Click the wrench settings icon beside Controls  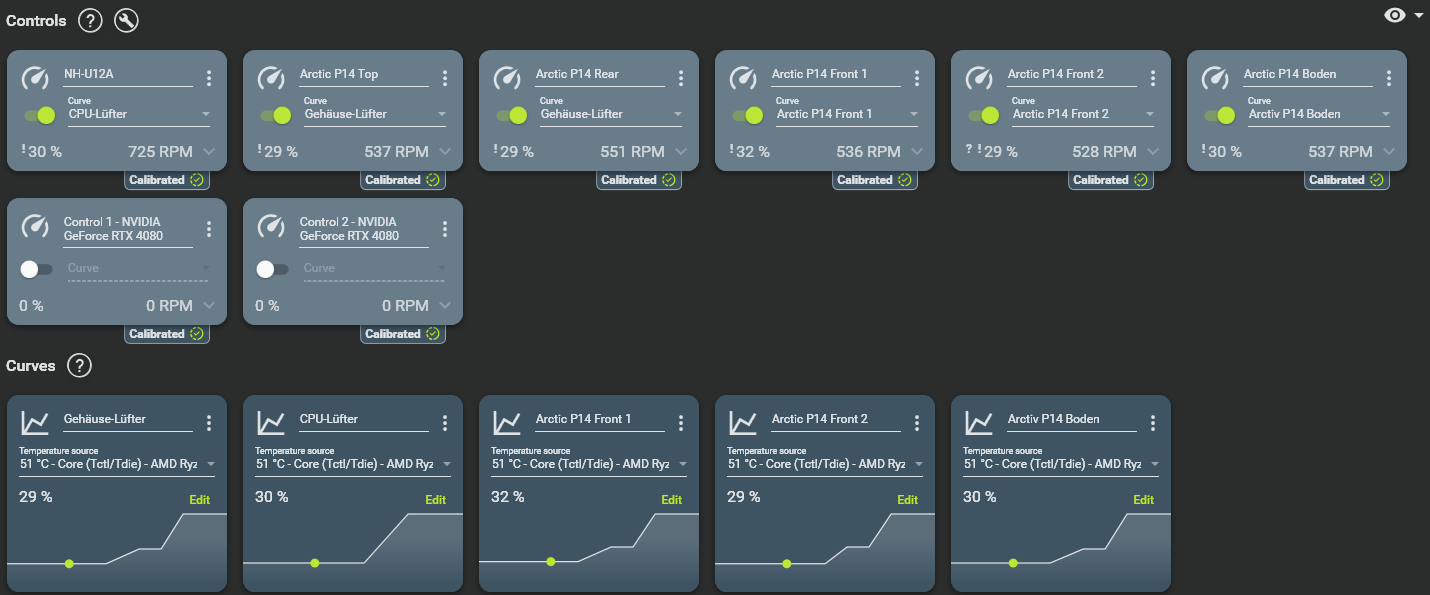(x=126, y=20)
